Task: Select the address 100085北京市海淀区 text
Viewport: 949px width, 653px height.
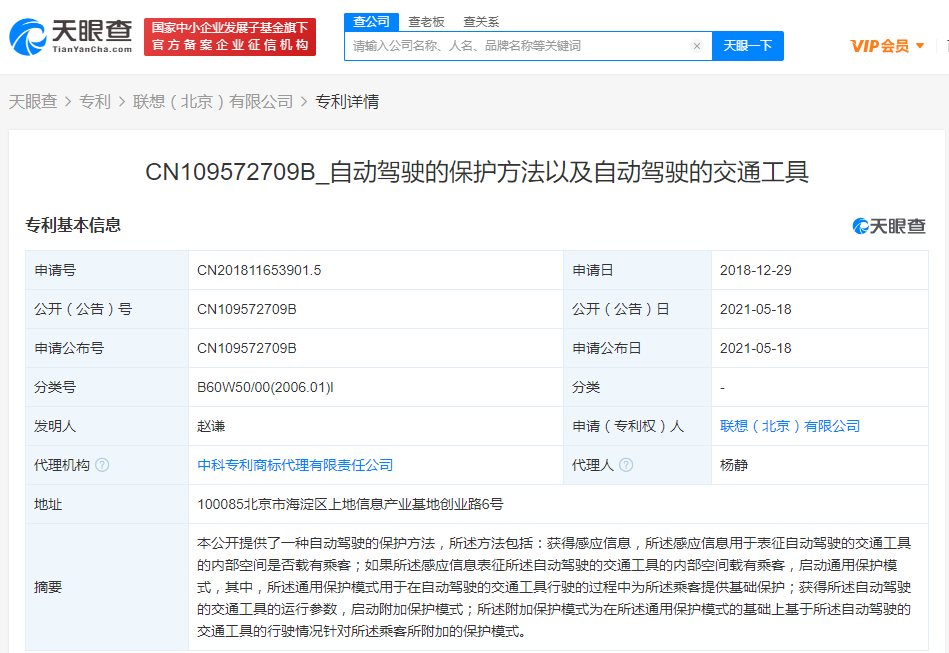Action: coord(350,504)
